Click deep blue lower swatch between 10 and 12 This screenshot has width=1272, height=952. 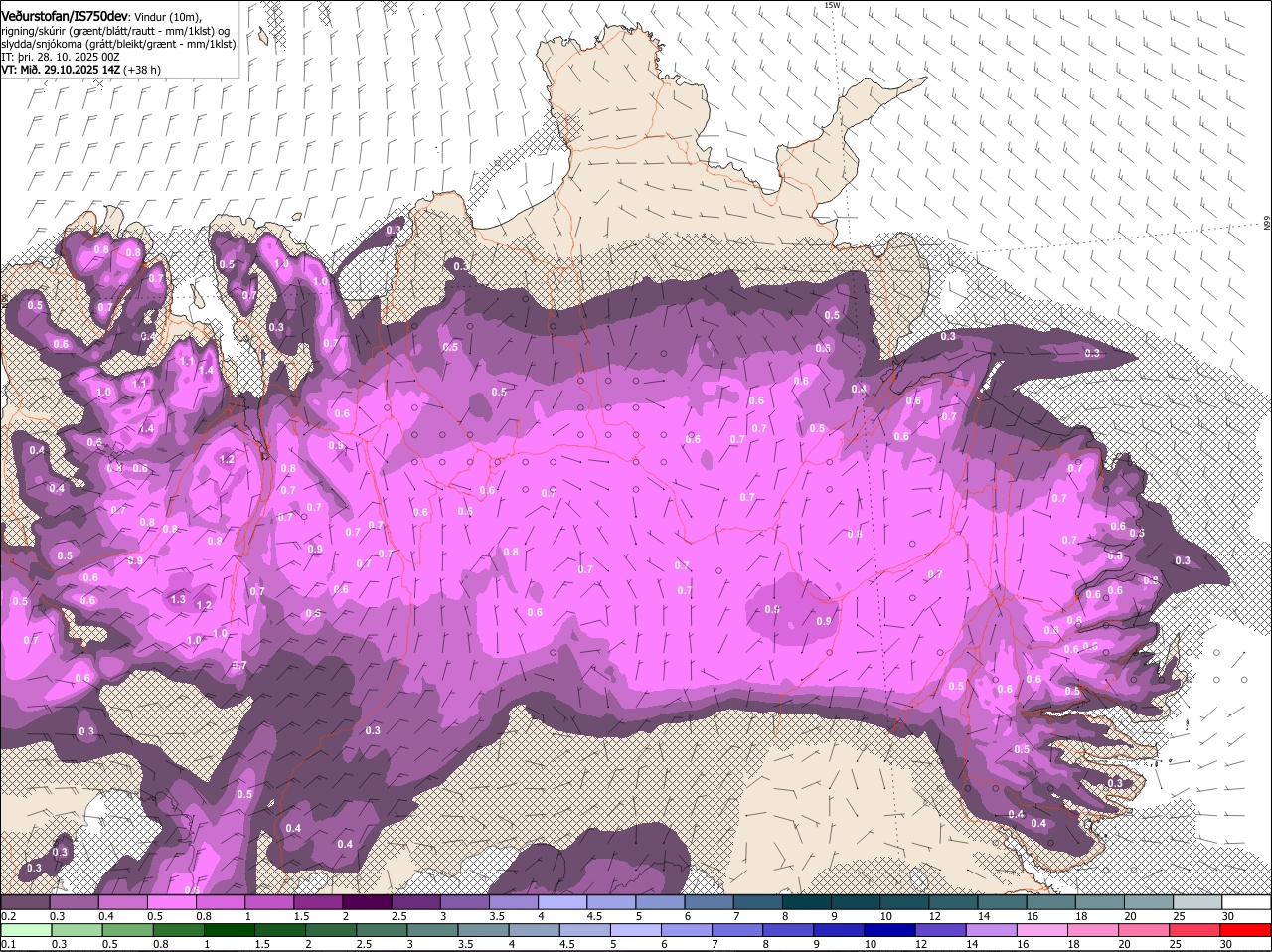click(x=890, y=930)
